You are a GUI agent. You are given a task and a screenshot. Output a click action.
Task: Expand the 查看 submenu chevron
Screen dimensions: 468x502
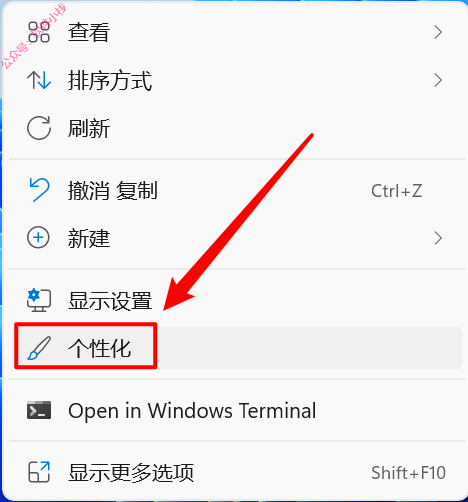pos(438,32)
